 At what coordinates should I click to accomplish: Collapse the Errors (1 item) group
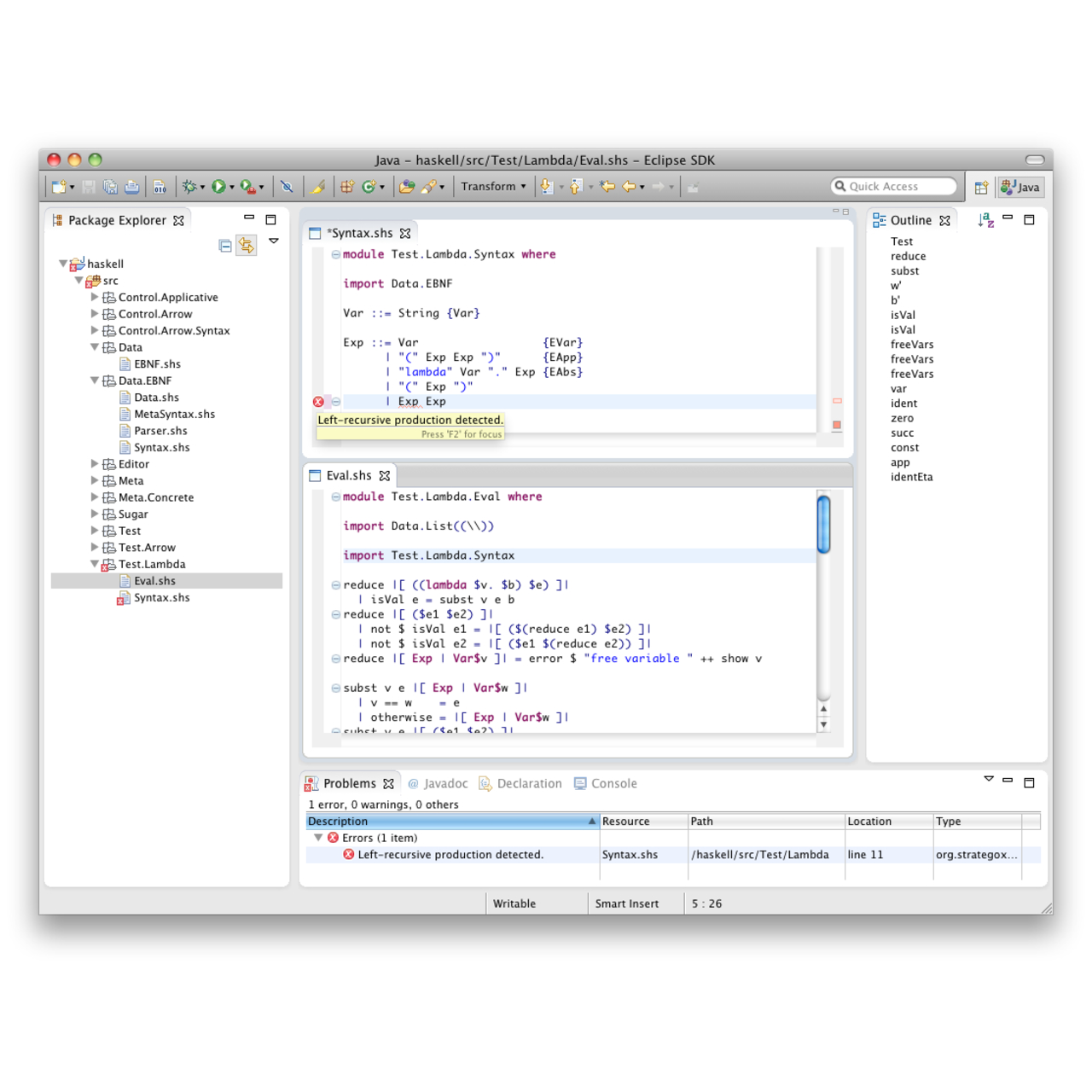coord(318,838)
